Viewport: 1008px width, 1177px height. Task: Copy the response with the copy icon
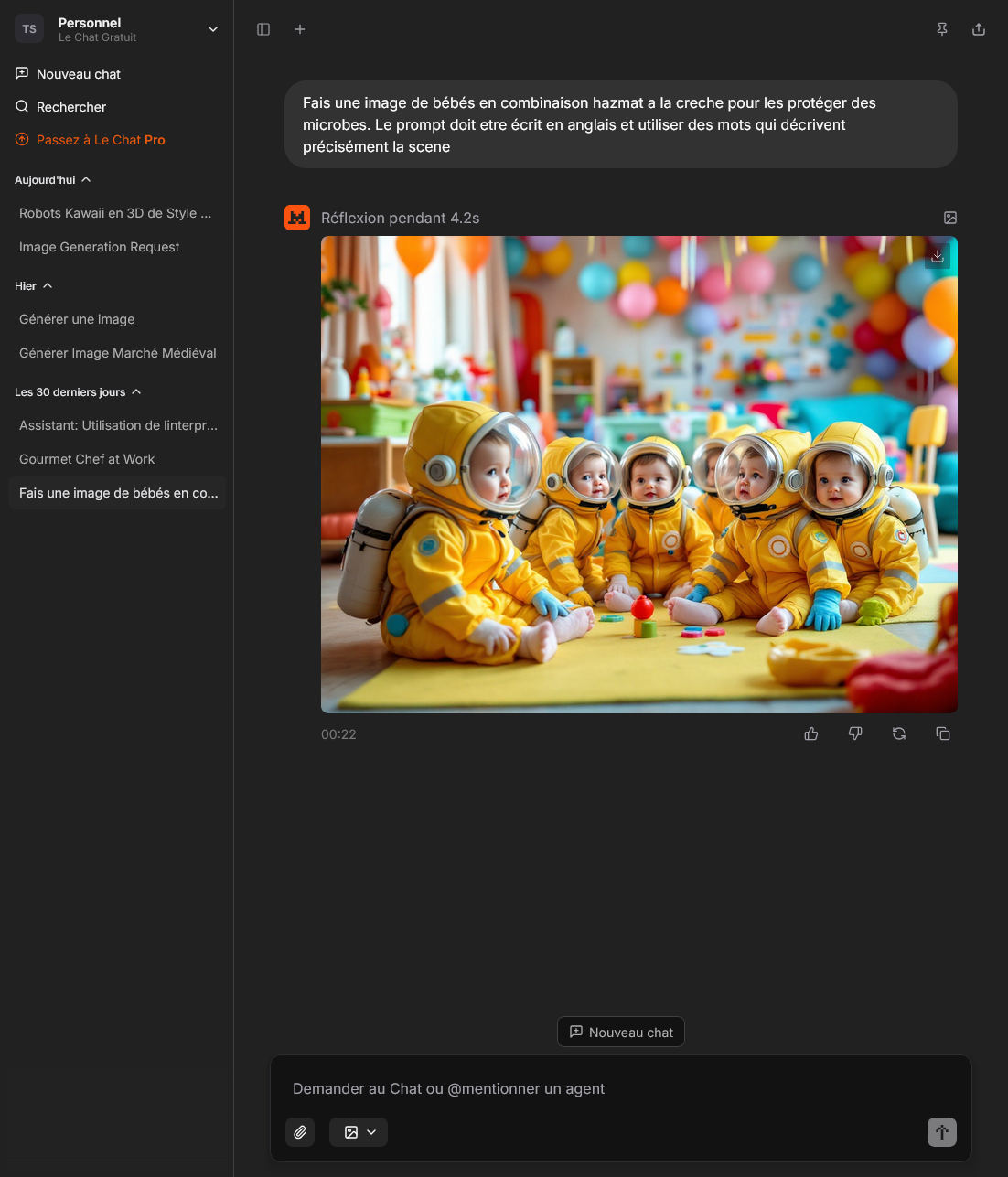click(943, 733)
